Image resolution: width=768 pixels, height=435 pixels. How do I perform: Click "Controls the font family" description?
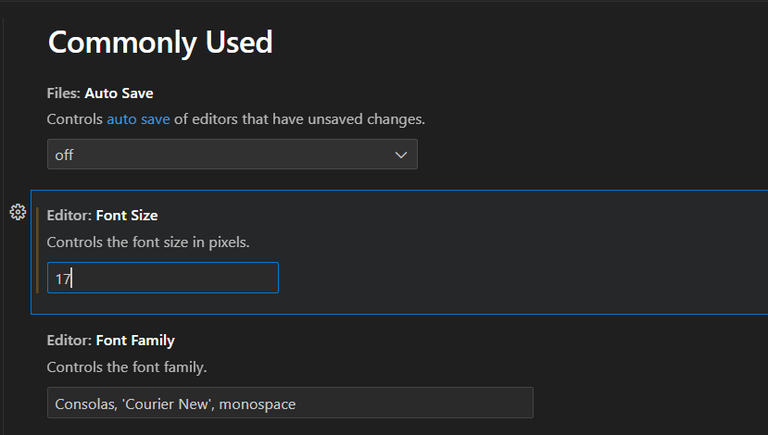pos(127,367)
